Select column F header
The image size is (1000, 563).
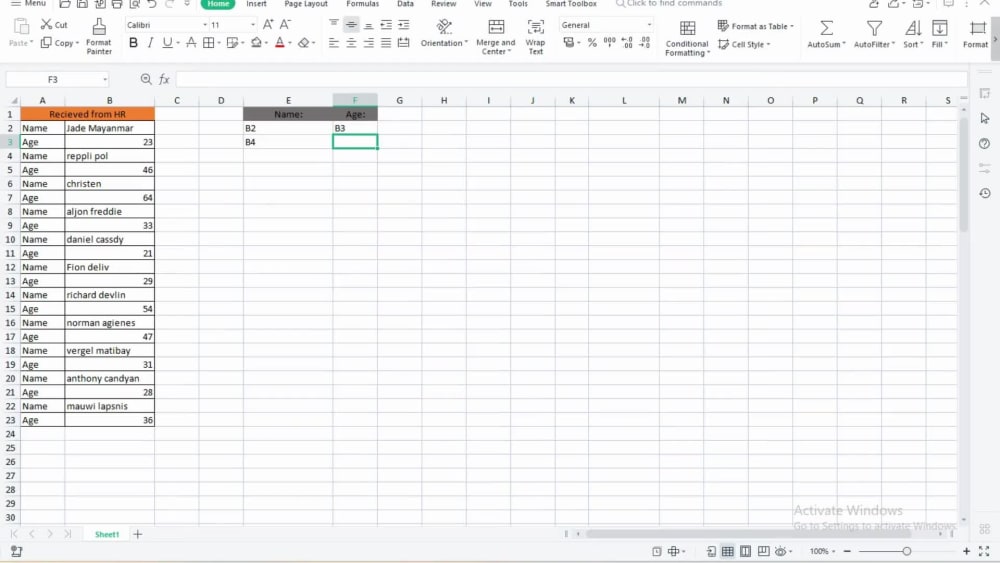pyautogui.click(x=355, y=100)
